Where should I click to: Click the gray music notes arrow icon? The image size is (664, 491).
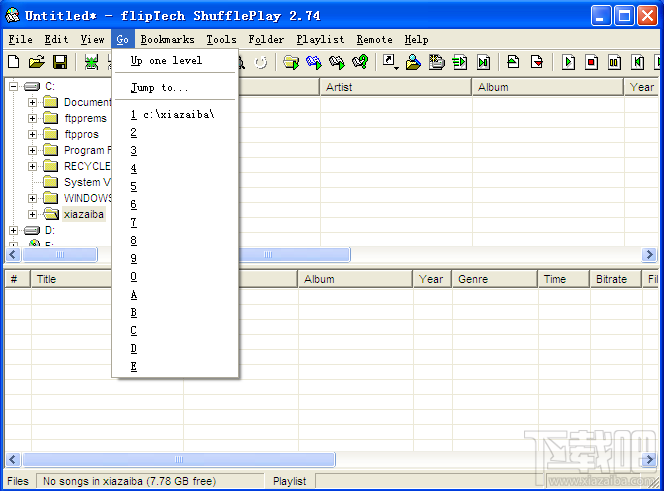tap(337, 62)
